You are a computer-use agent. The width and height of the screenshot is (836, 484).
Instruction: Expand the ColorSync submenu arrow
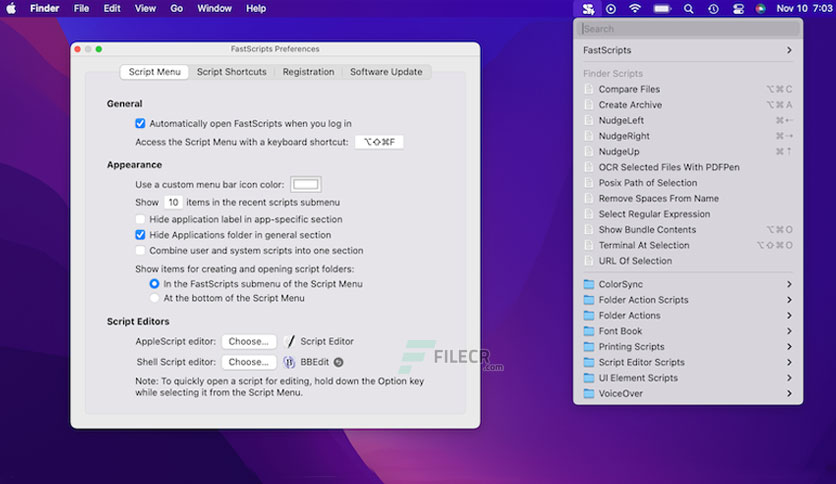click(789, 284)
